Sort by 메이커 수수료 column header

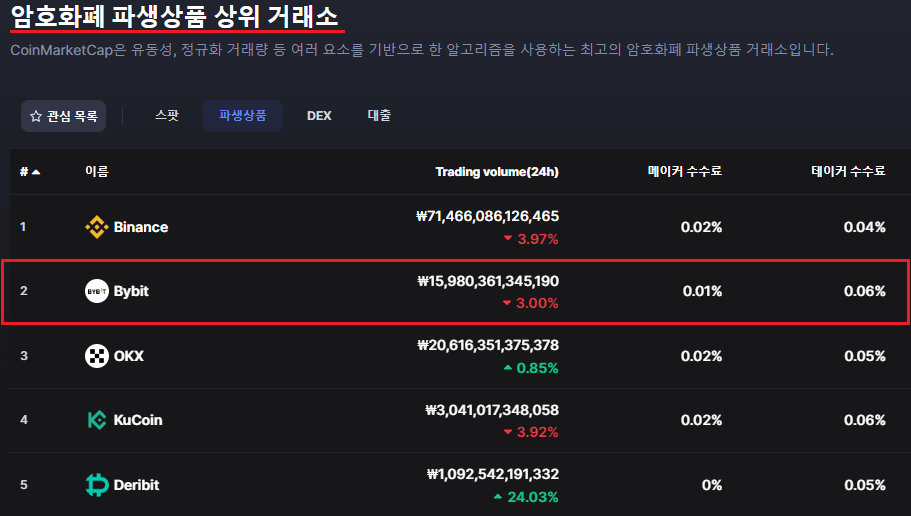pyautogui.click(x=684, y=171)
